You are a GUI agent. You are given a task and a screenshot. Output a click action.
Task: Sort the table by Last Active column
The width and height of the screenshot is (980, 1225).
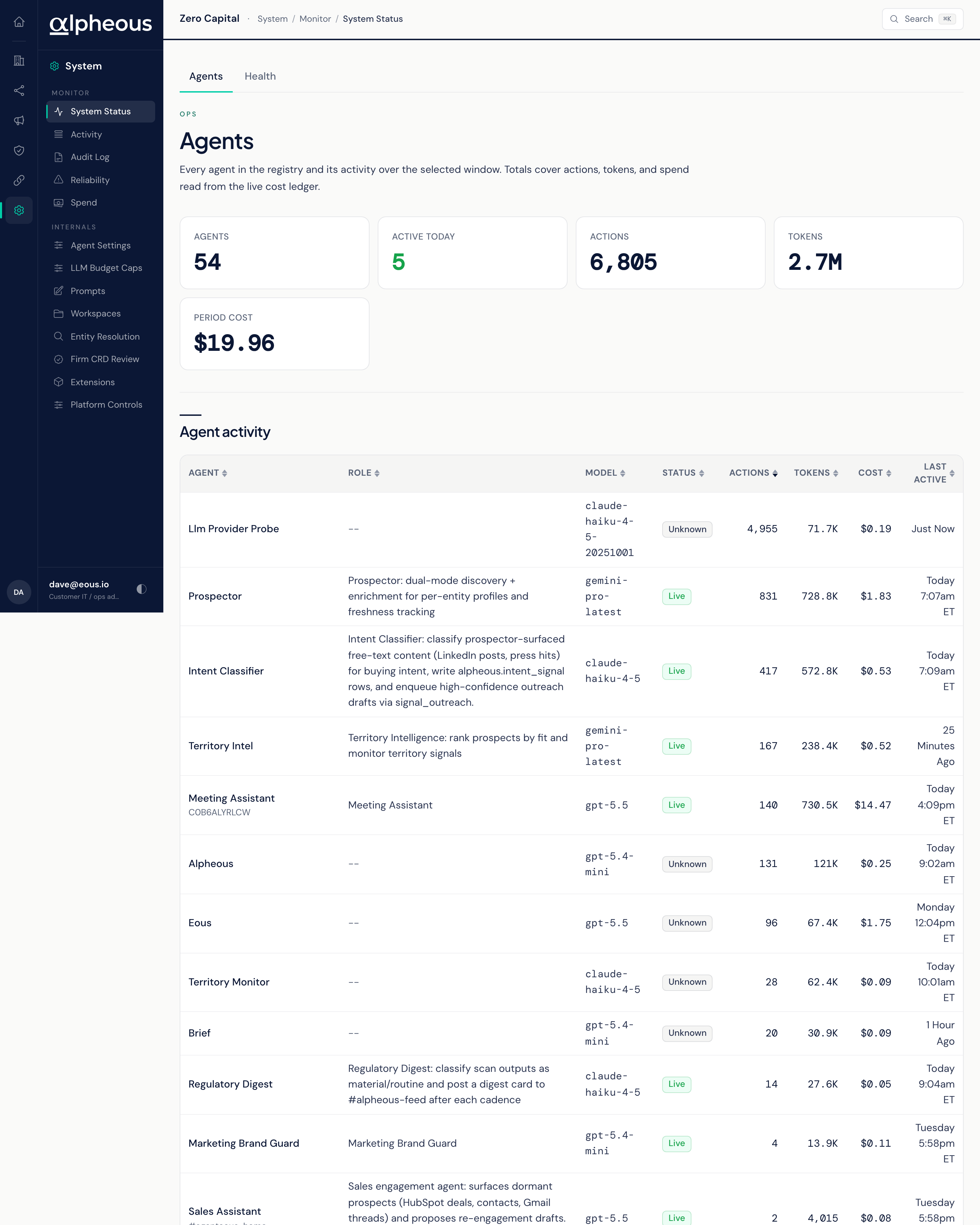click(x=934, y=473)
